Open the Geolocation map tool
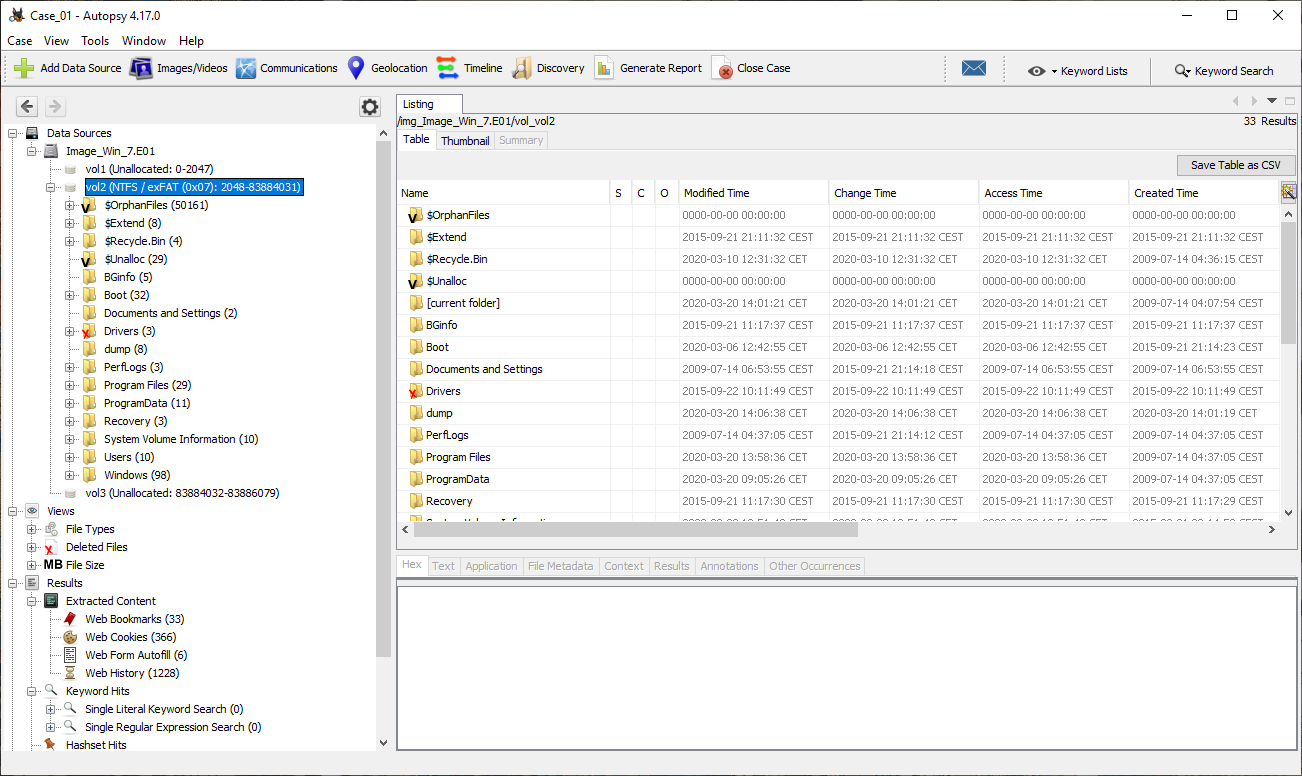This screenshot has width=1302, height=776. click(x=387, y=68)
